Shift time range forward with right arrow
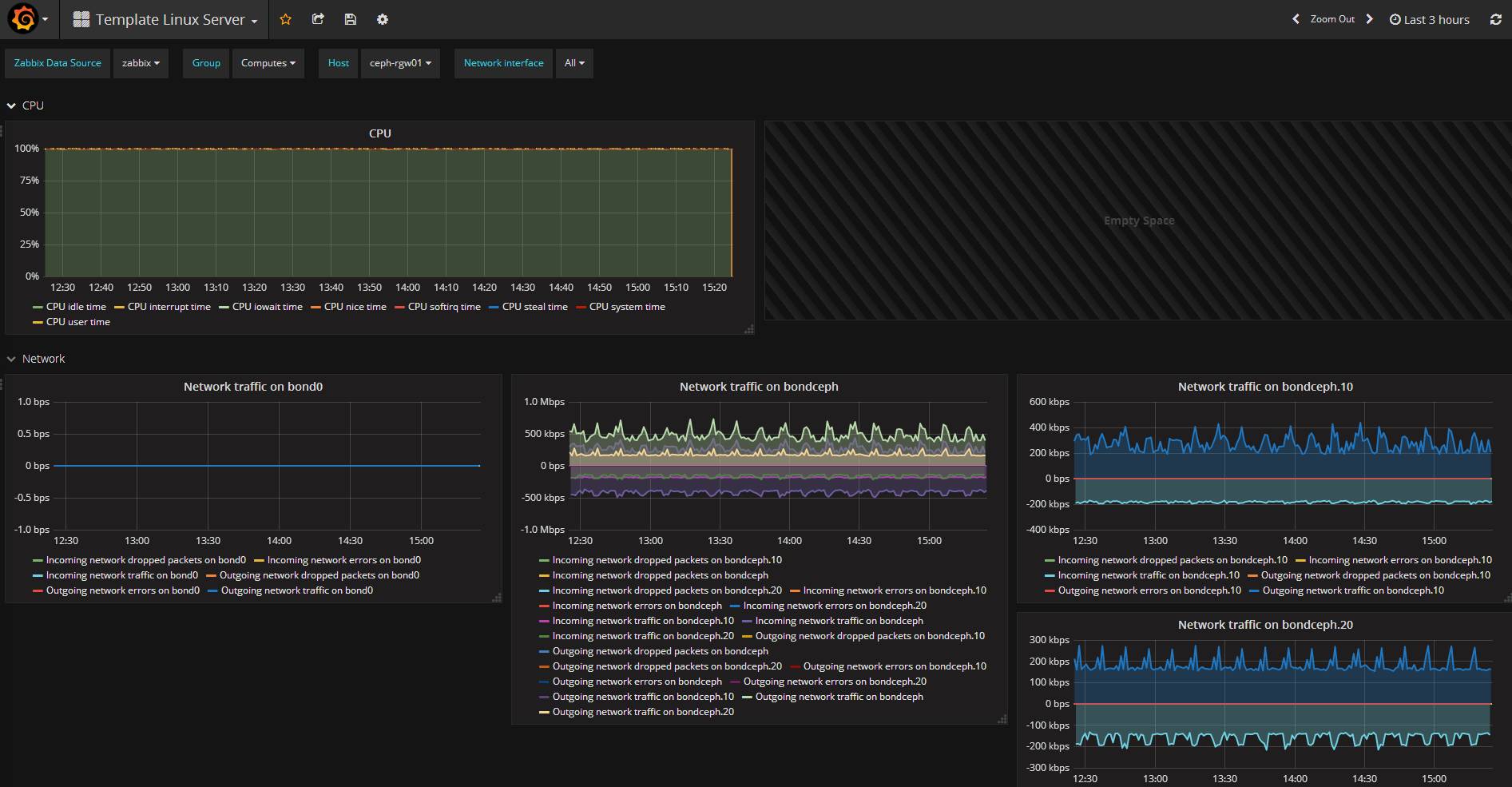1512x787 pixels. (x=1369, y=19)
